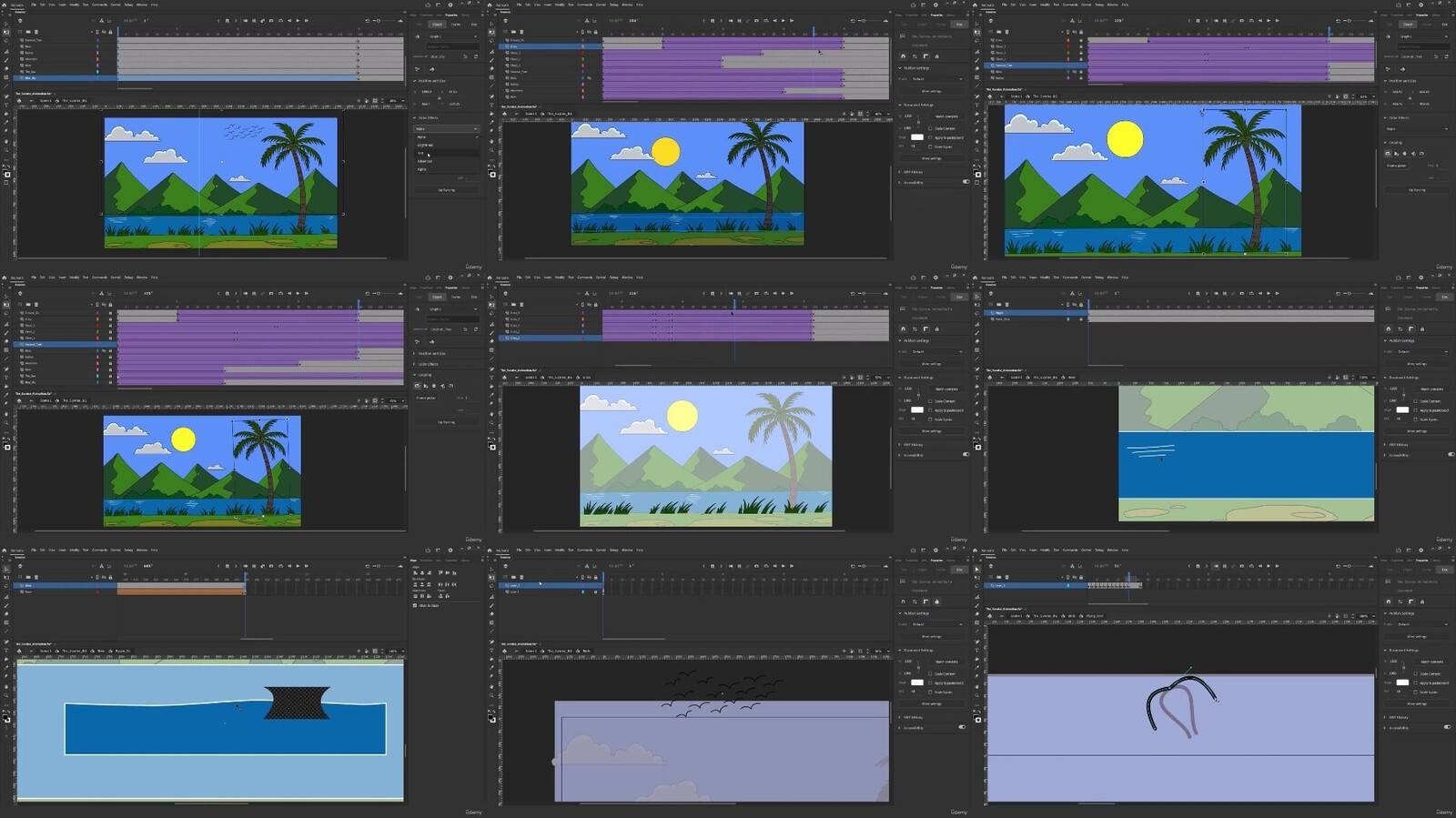Choose Alpha from the open Color Effects list

(x=421, y=169)
